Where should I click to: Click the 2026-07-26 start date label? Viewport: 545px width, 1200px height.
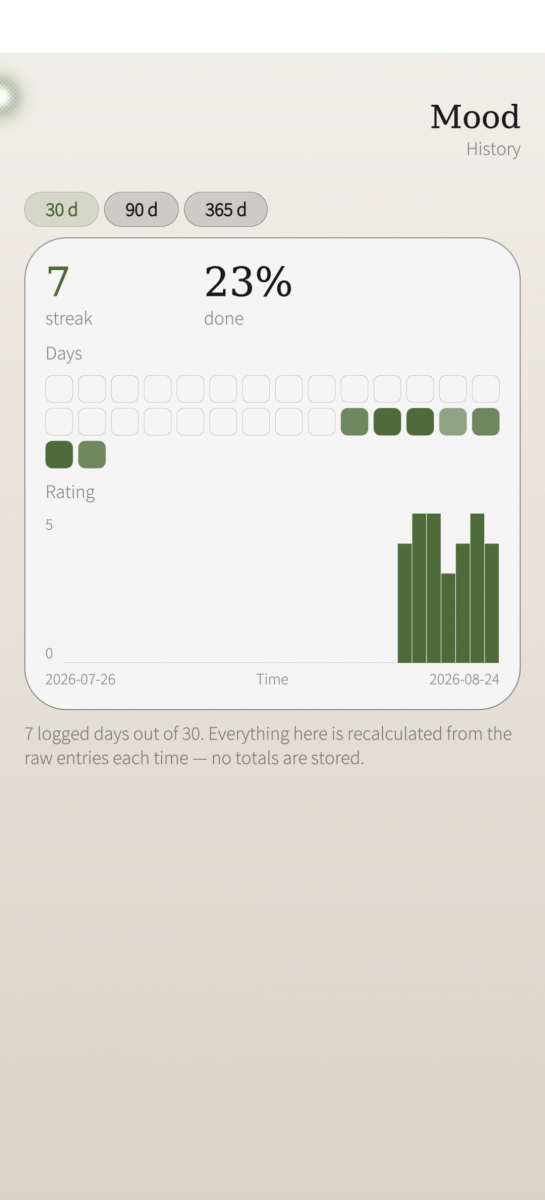pyautogui.click(x=80, y=679)
